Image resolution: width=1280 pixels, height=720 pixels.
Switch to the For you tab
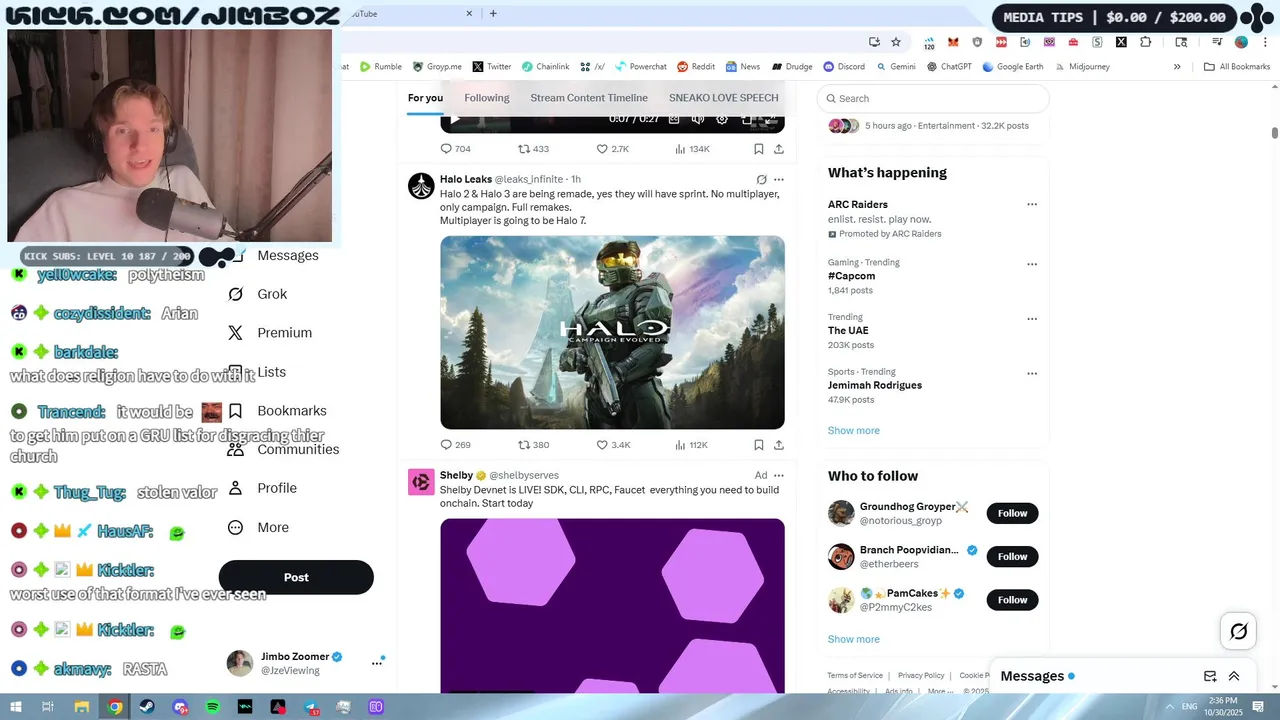pyautogui.click(x=425, y=98)
